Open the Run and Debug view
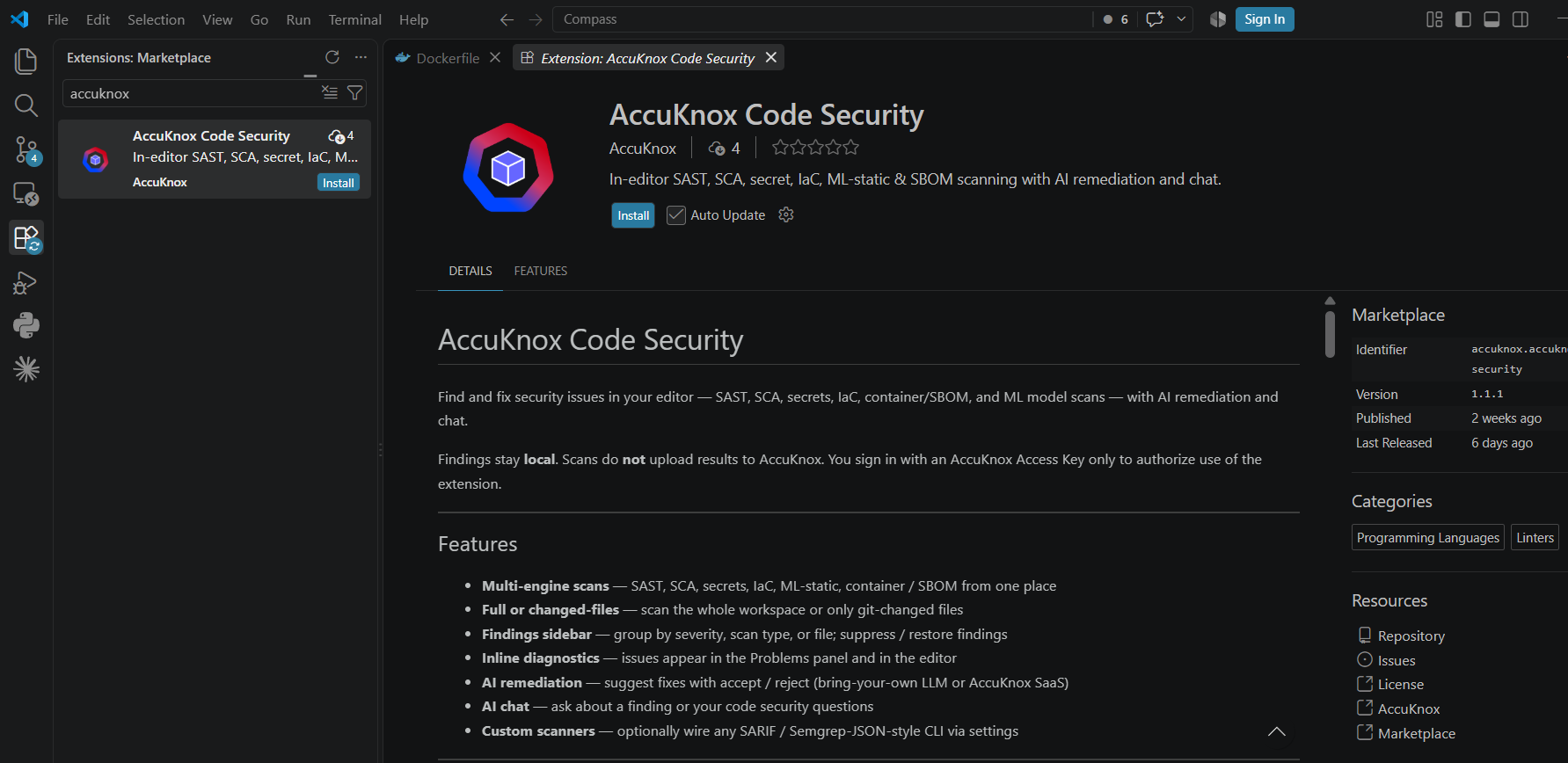Viewport: 1568px width, 763px height. click(26, 283)
